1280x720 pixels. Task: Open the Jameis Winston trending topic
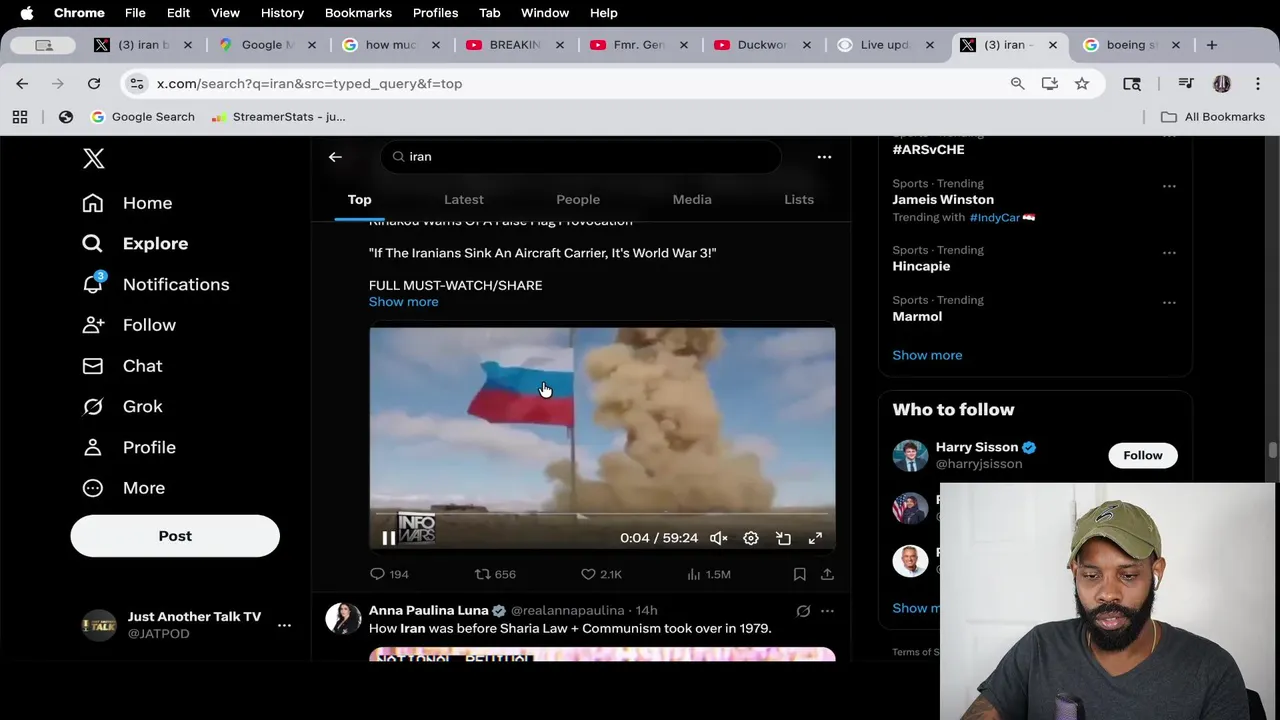pos(943,199)
